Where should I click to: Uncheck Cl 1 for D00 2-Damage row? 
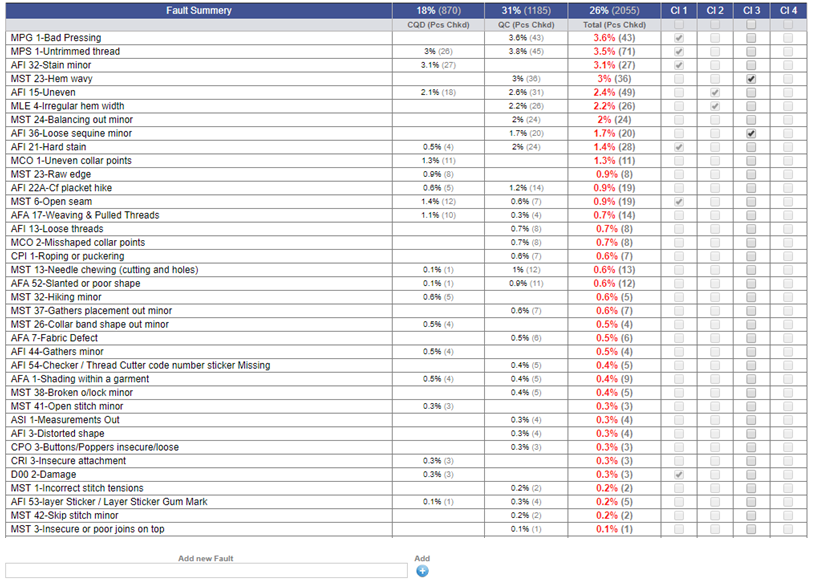(679, 475)
